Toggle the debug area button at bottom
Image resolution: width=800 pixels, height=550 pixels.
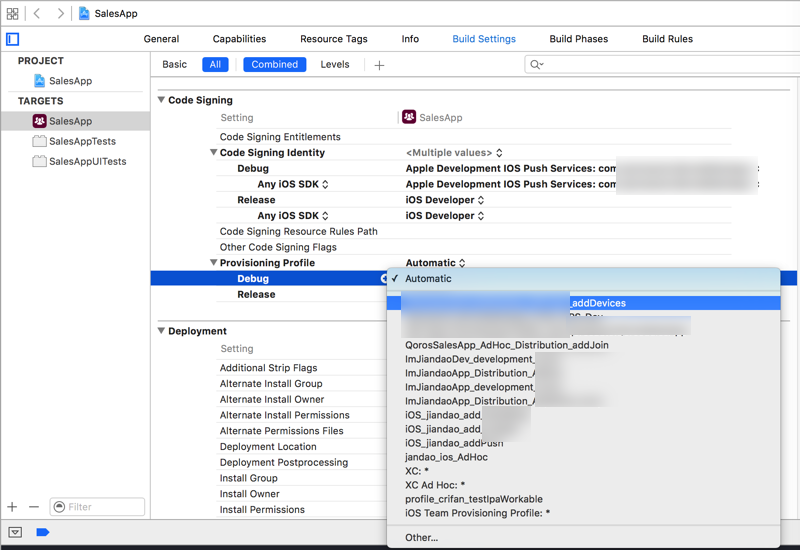(15, 533)
